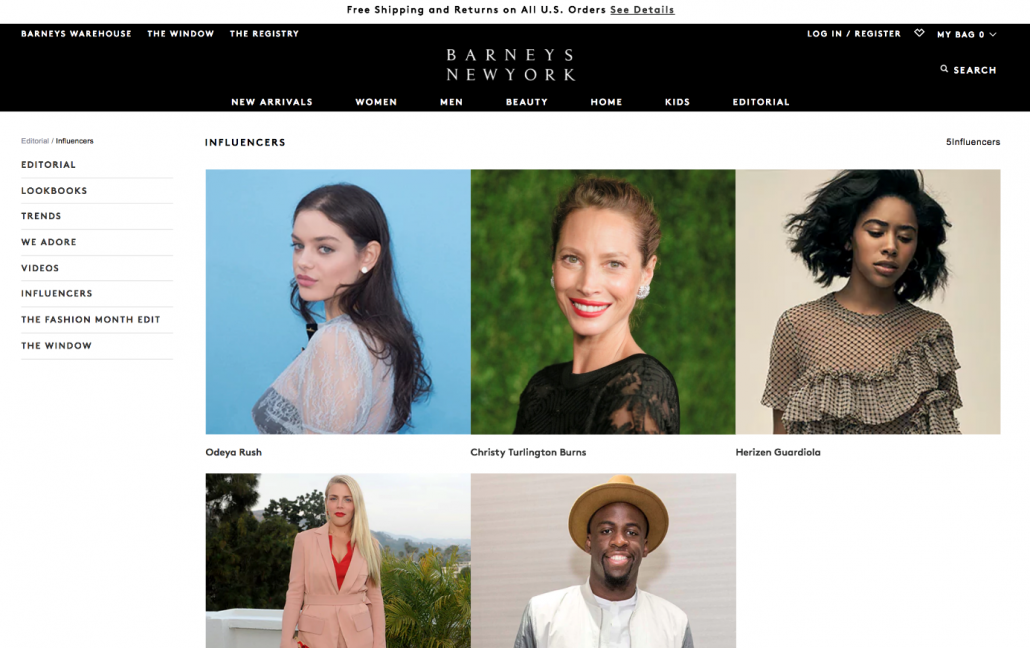Open Herizen Guardiola photo
The image size is (1030, 648).
[868, 302]
